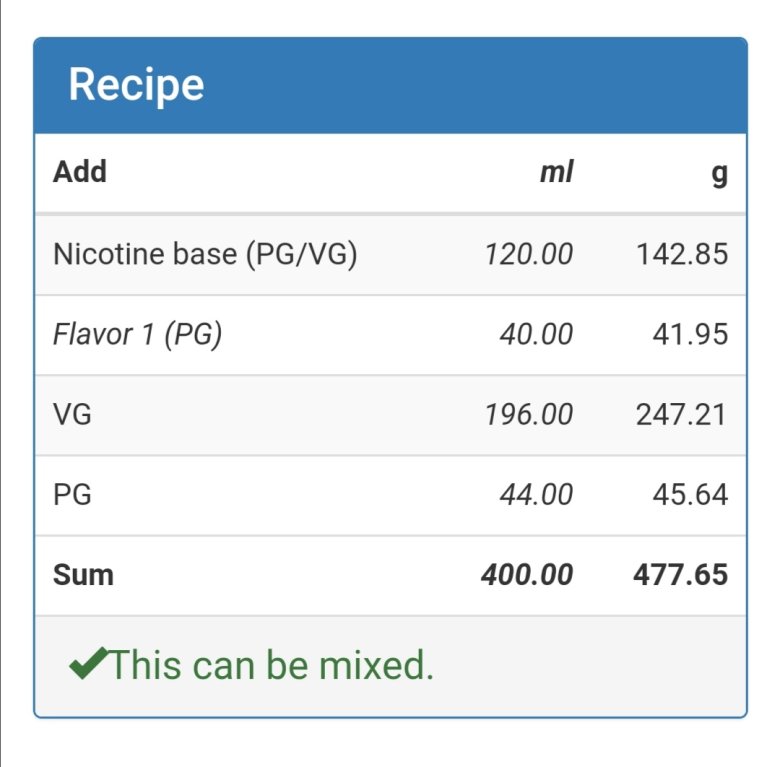Viewport: 780px width, 767px height.
Task: Click the 196.00 ml VG value
Action: pos(529,414)
